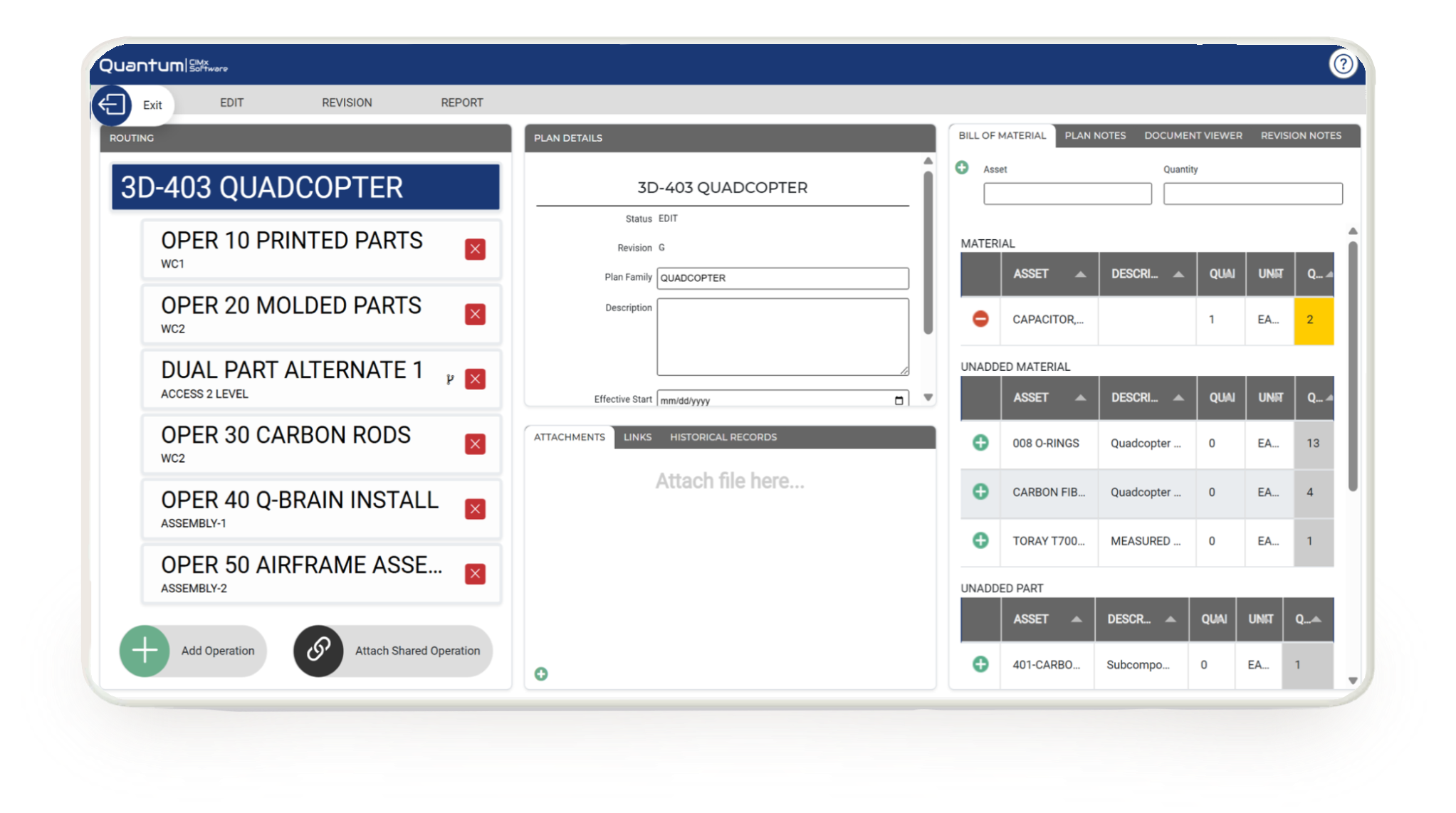
Task: Add CARBON FIB material using the green plus
Action: click(980, 492)
